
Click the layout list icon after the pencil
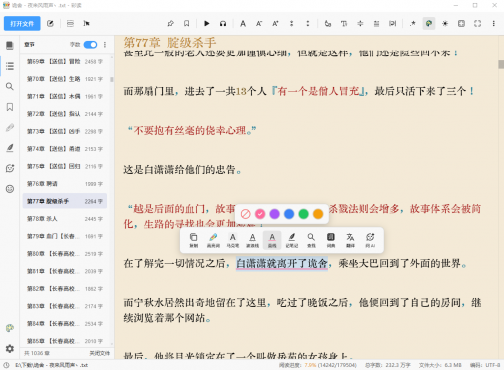point(70,23)
